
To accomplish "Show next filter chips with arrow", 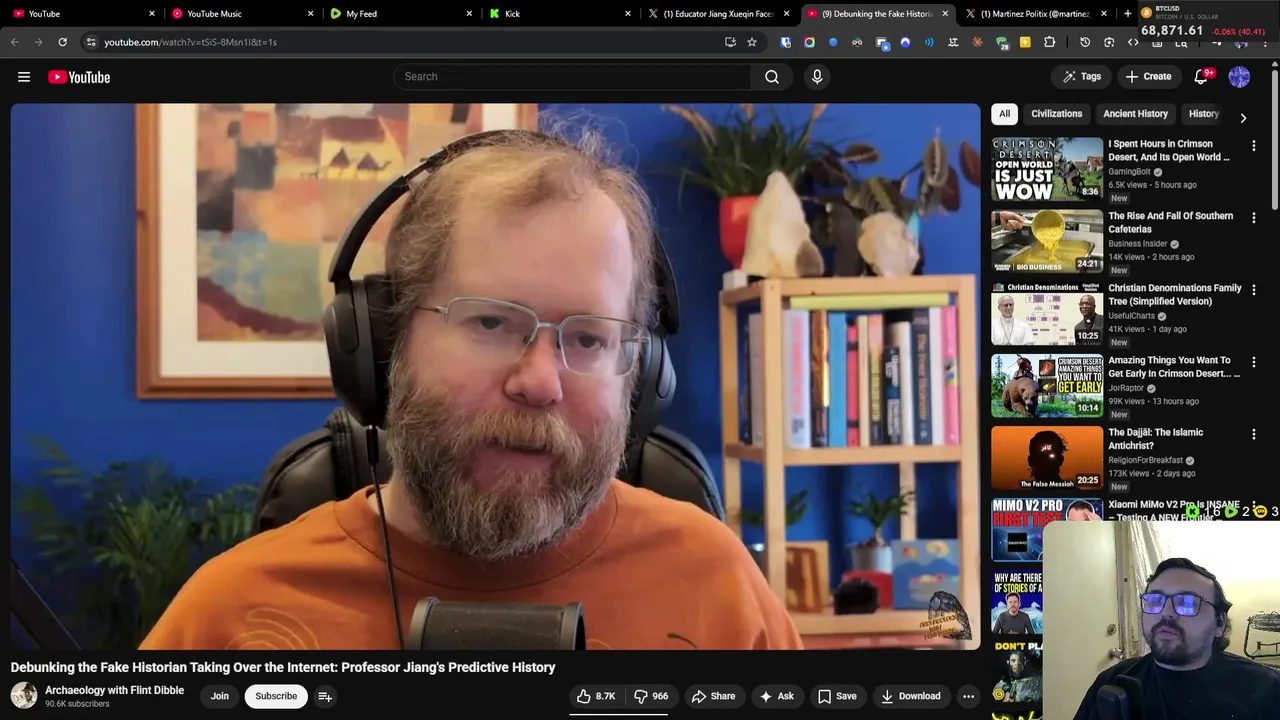I will coord(1243,117).
